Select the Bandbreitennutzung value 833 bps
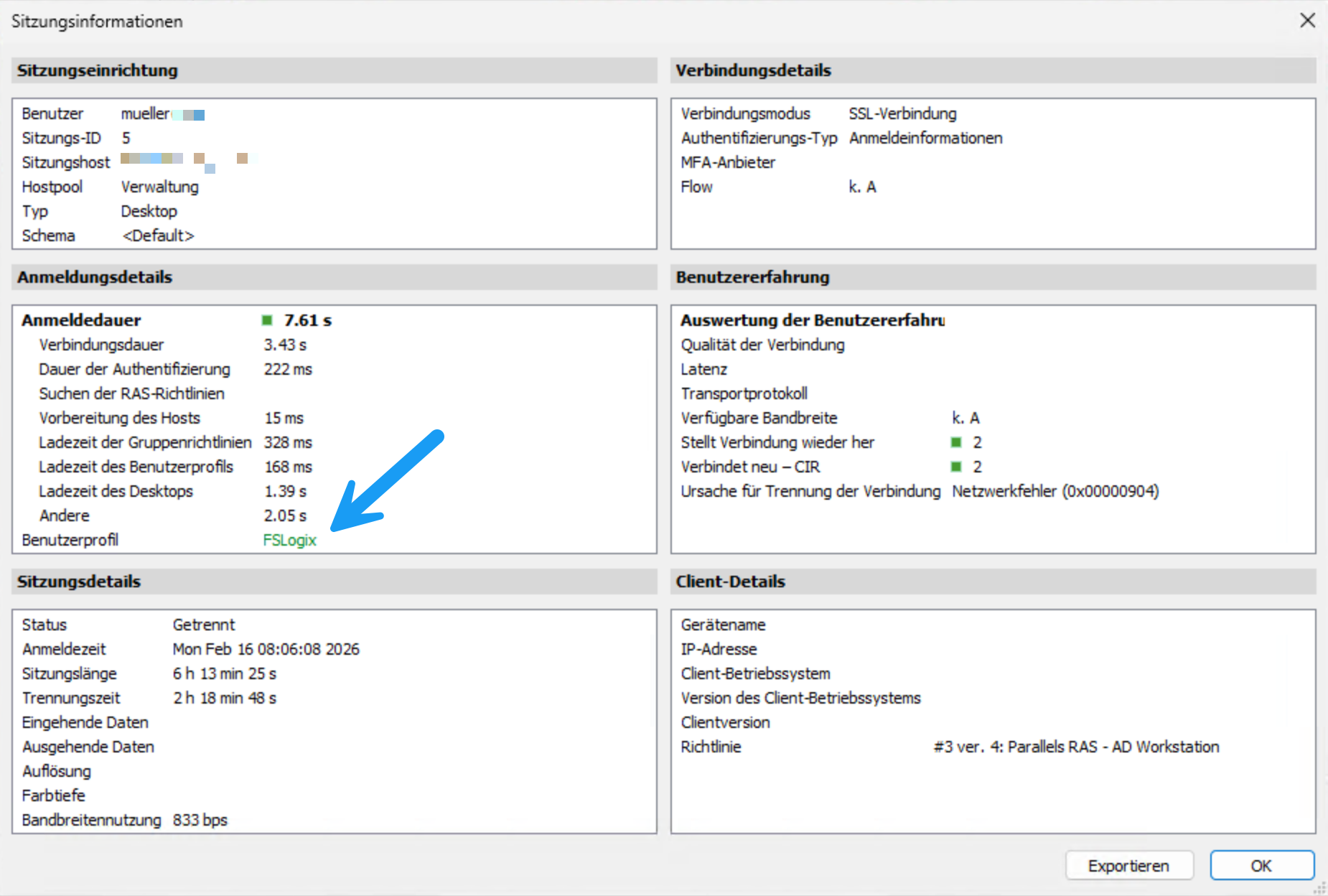1328x896 pixels. (x=200, y=820)
